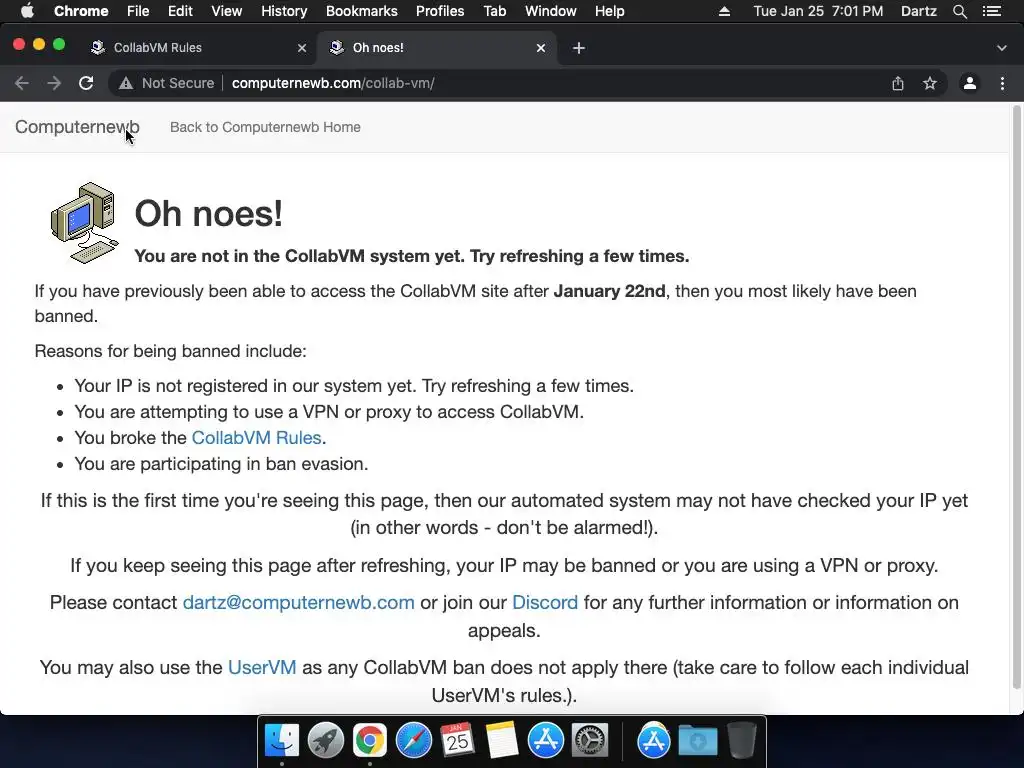Open the Profiles menu
Image resolution: width=1024 pixels, height=768 pixels.
click(x=440, y=11)
